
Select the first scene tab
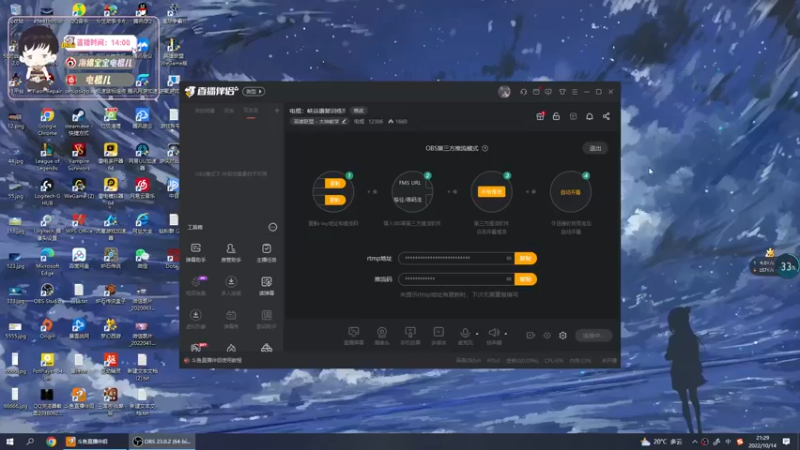coord(205,110)
